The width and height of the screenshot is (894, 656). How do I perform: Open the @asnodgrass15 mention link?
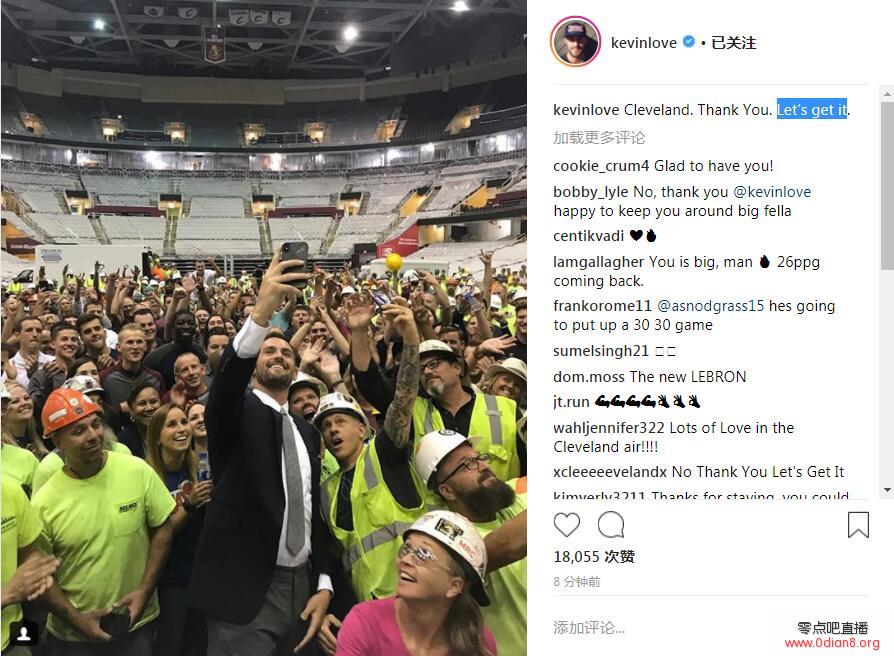click(x=710, y=306)
